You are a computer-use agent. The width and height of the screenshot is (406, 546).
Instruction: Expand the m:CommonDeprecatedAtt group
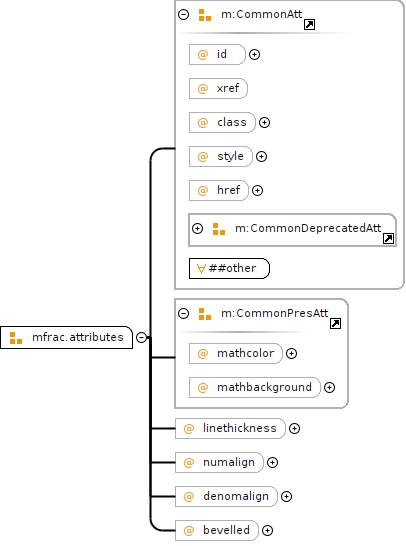[x=197, y=228]
